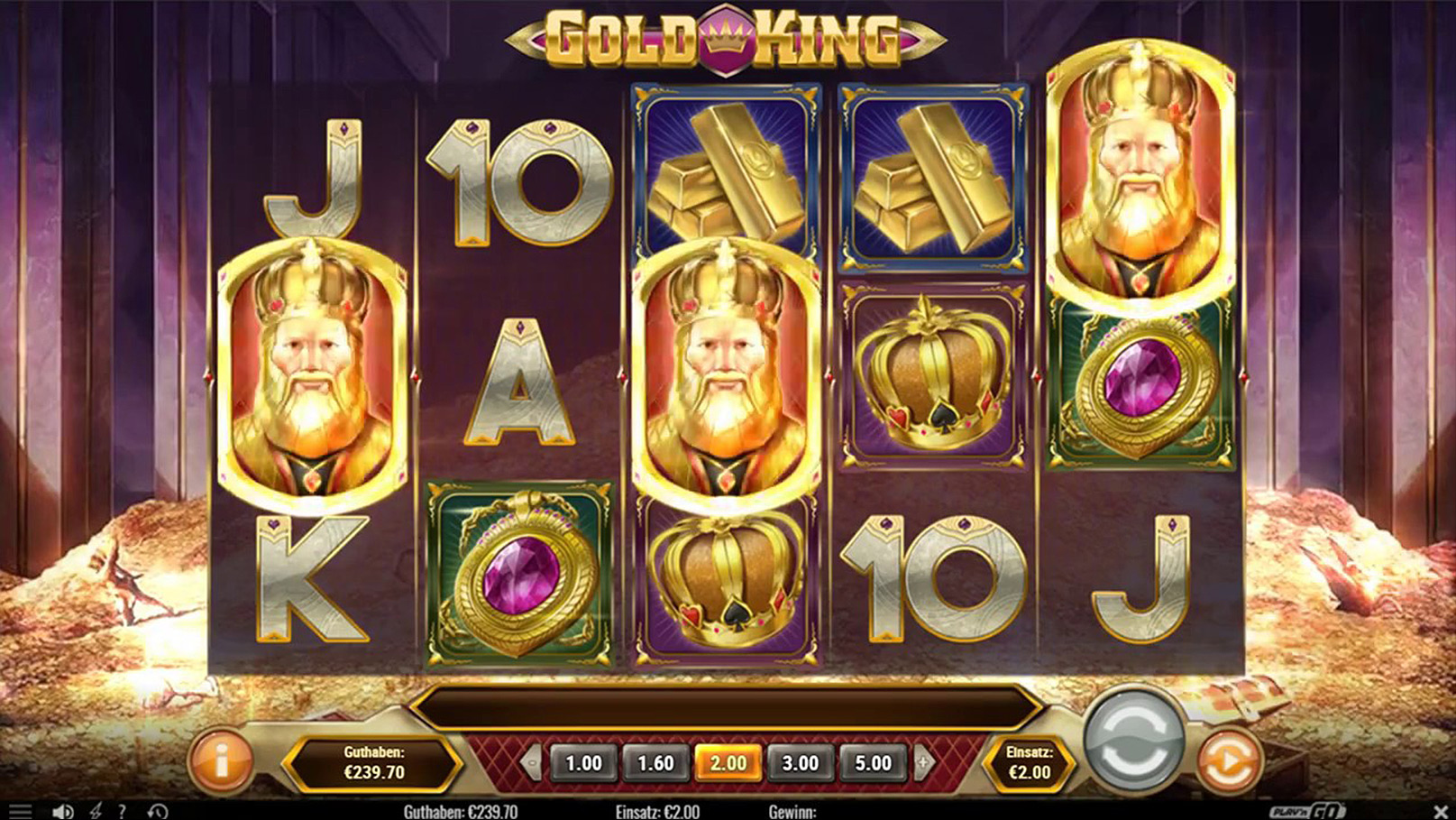Screen dimensions: 1456x820
Task: Choose the highlighted 2.00 bet
Action: click(728, 763)
